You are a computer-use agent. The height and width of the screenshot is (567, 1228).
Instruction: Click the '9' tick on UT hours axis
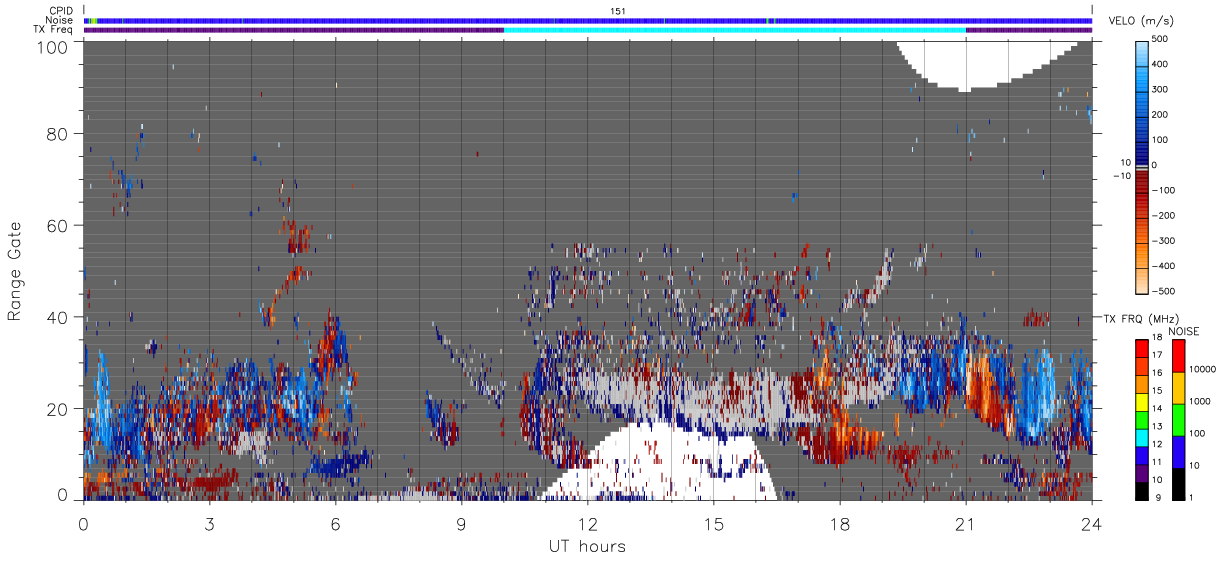tap(461, 523)
